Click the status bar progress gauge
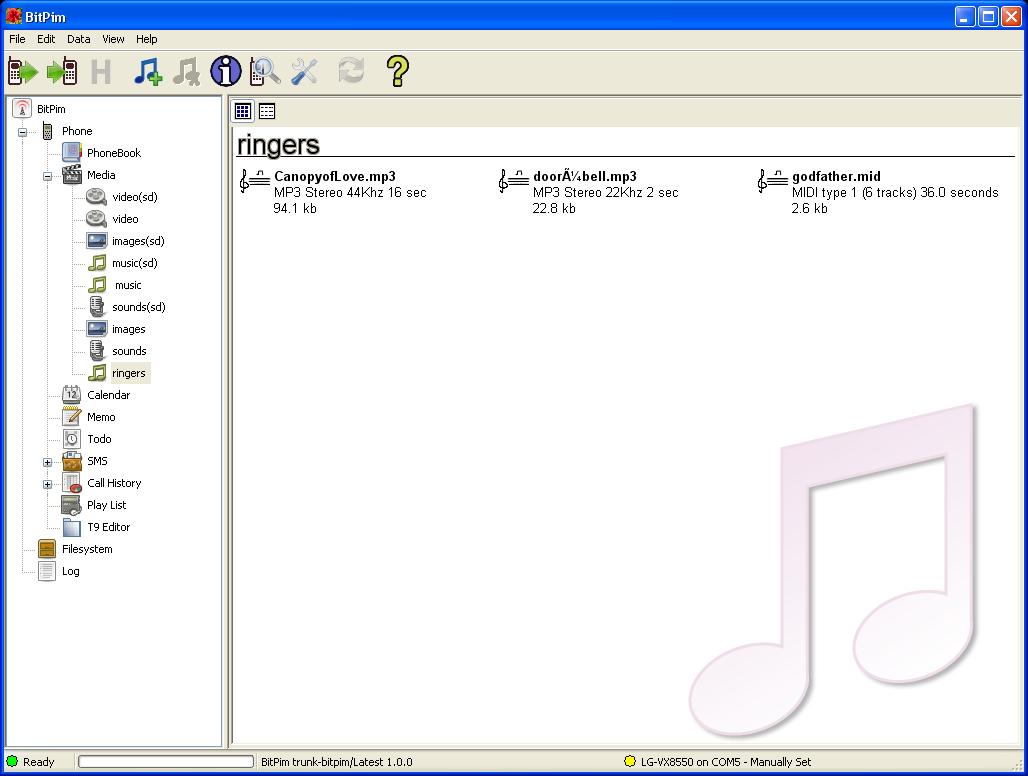This screenshot has width=1028, height=776. pos(166,762)
